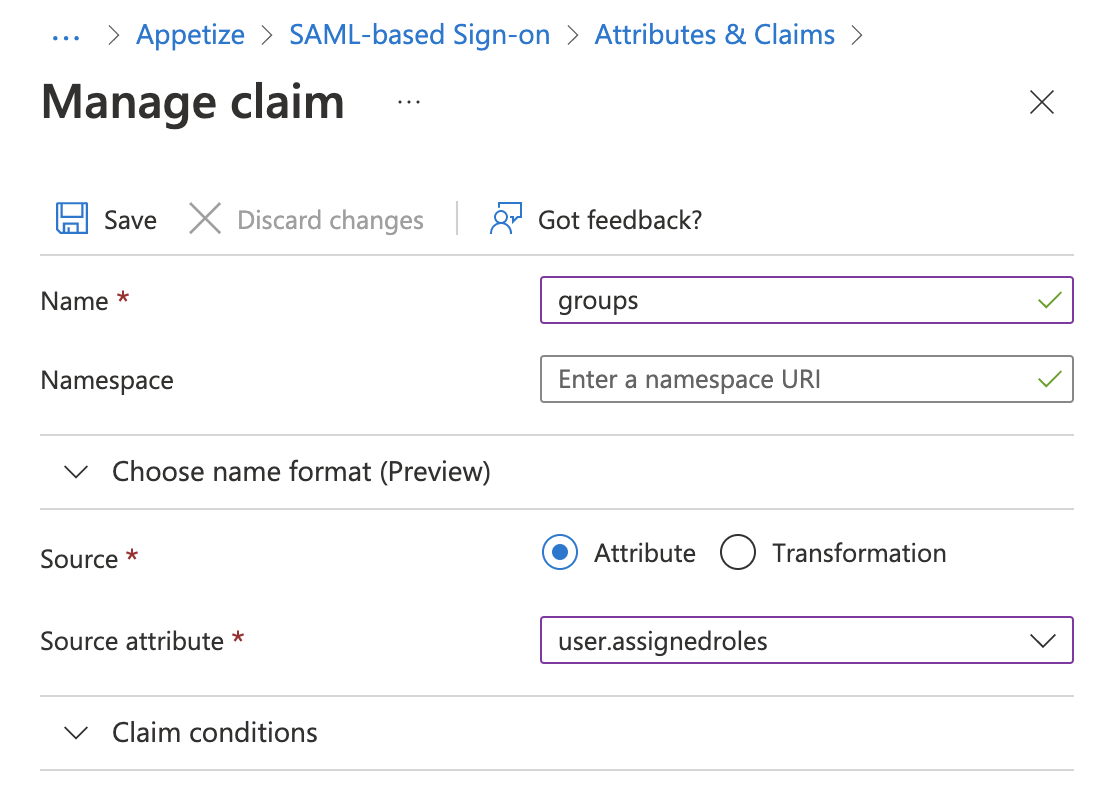
Task: Select the Attribute source radio button
Action: click(x=560, y=553)
